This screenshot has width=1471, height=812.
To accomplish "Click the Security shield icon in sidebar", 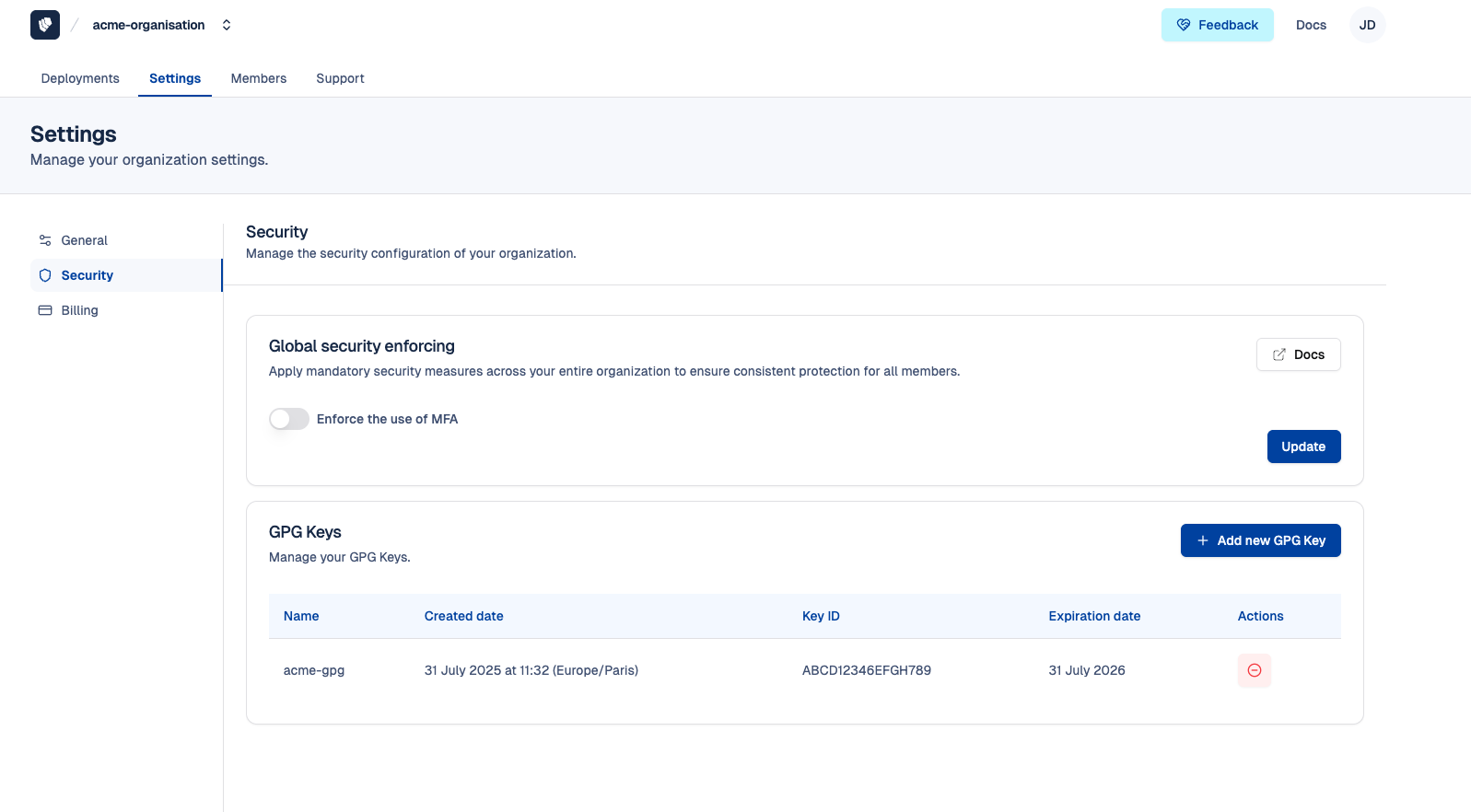I will [x=45, y=275].
